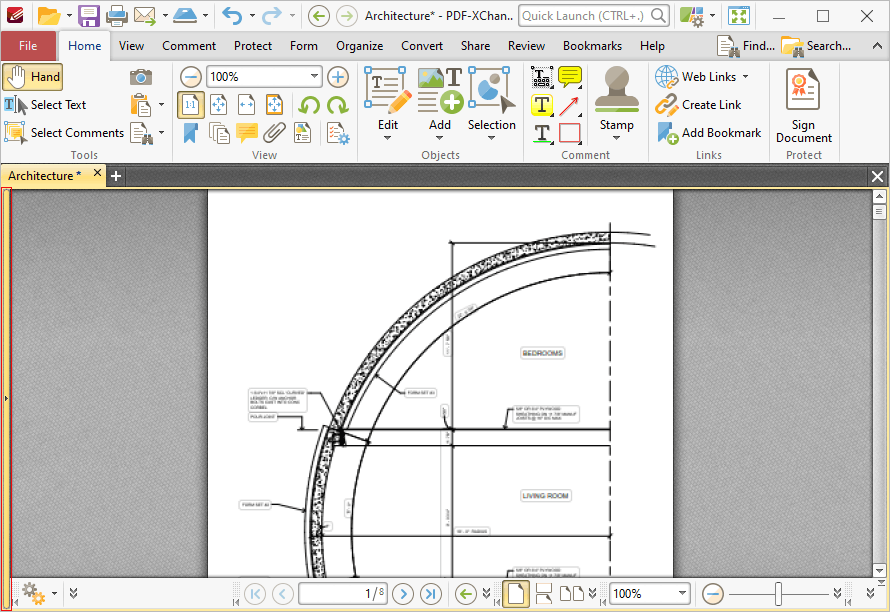Viewport: 890px width, 612px height.
Task: Expand the Edit objects dropdown
Action: (388, 138)
